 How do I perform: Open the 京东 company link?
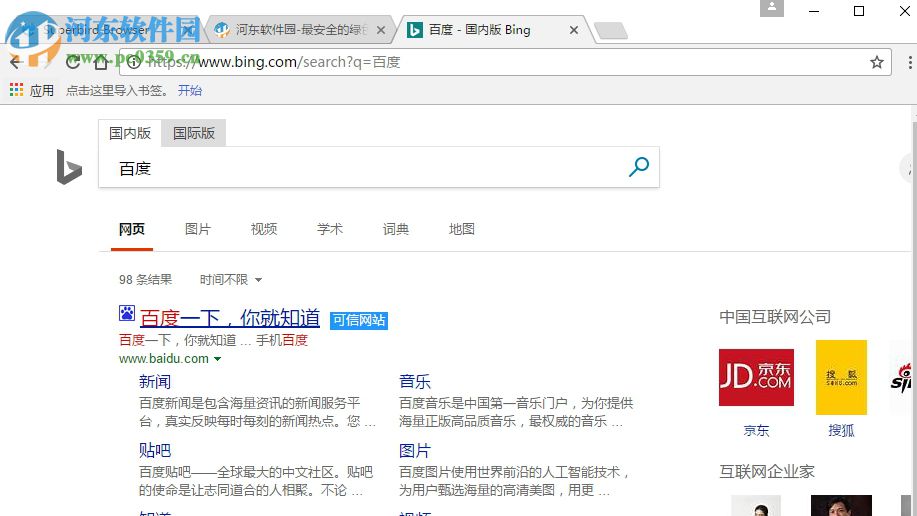click(756, 431)
